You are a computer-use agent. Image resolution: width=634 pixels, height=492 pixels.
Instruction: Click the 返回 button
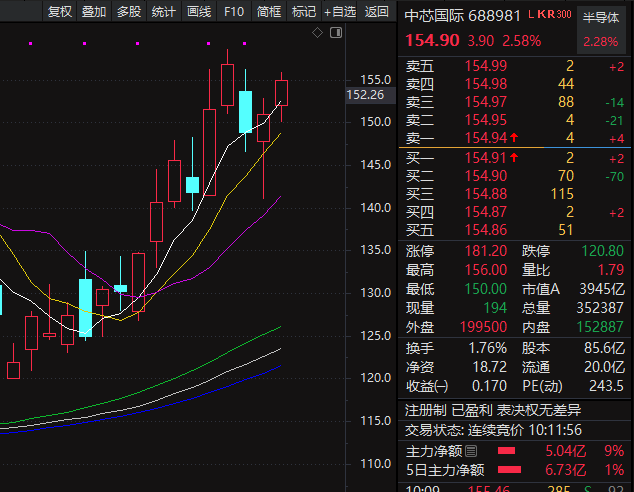click(376, 12)
